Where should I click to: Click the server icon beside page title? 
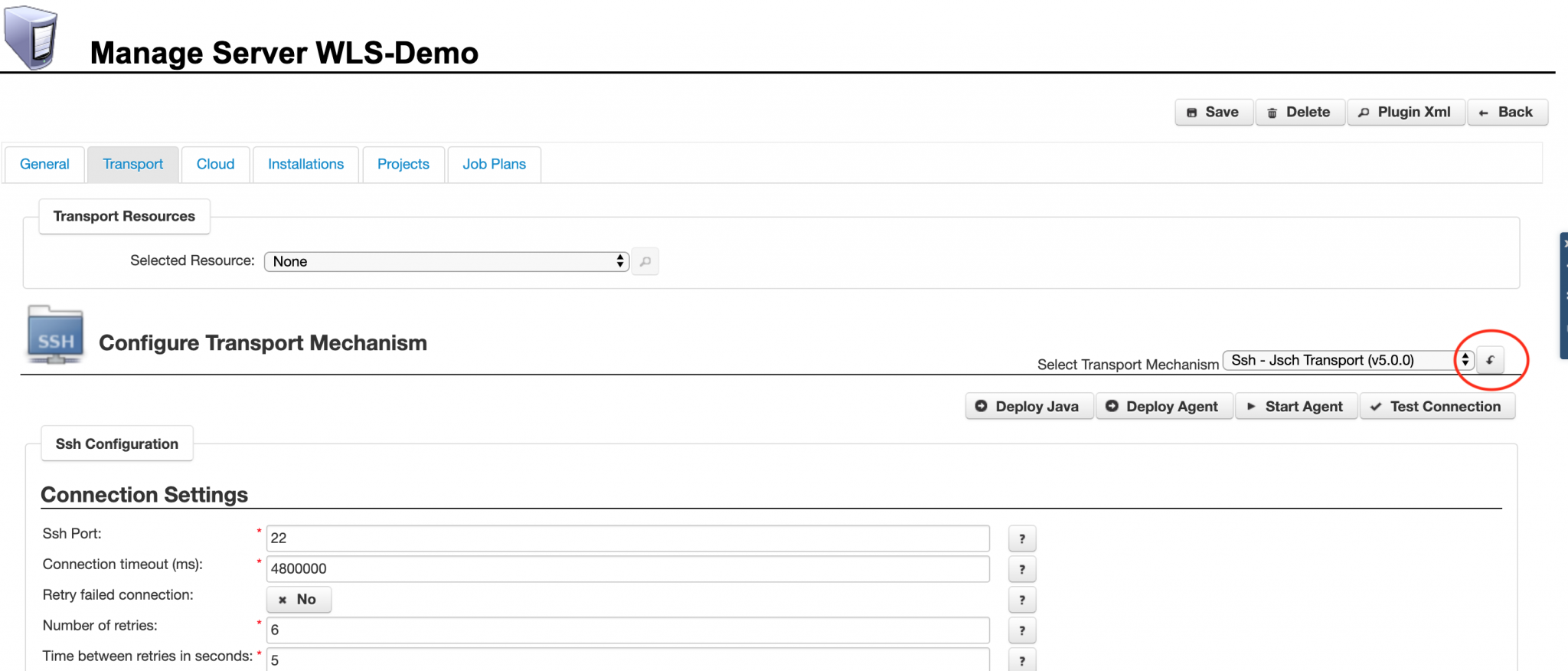pyautogui.click(x=31, y=37)
